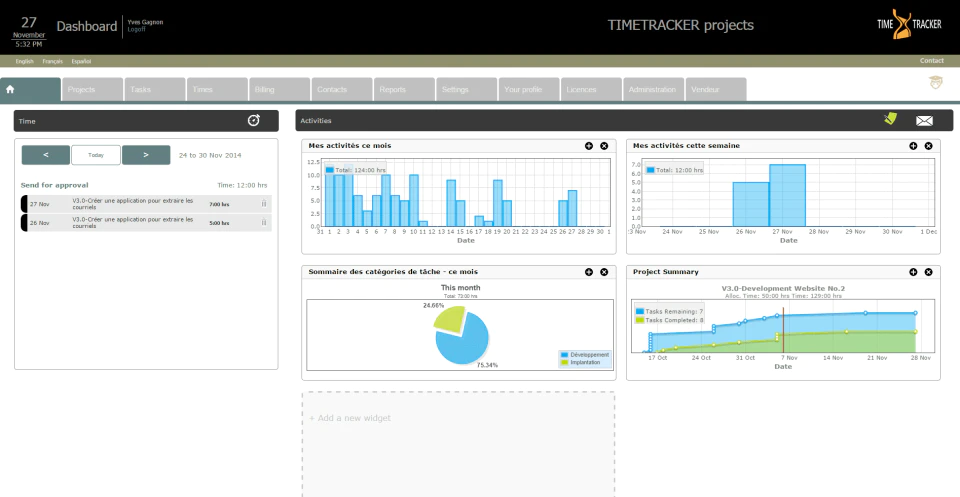960x497 pixels.
Task: Open the Tasks tab
Action: coord(155,89)
